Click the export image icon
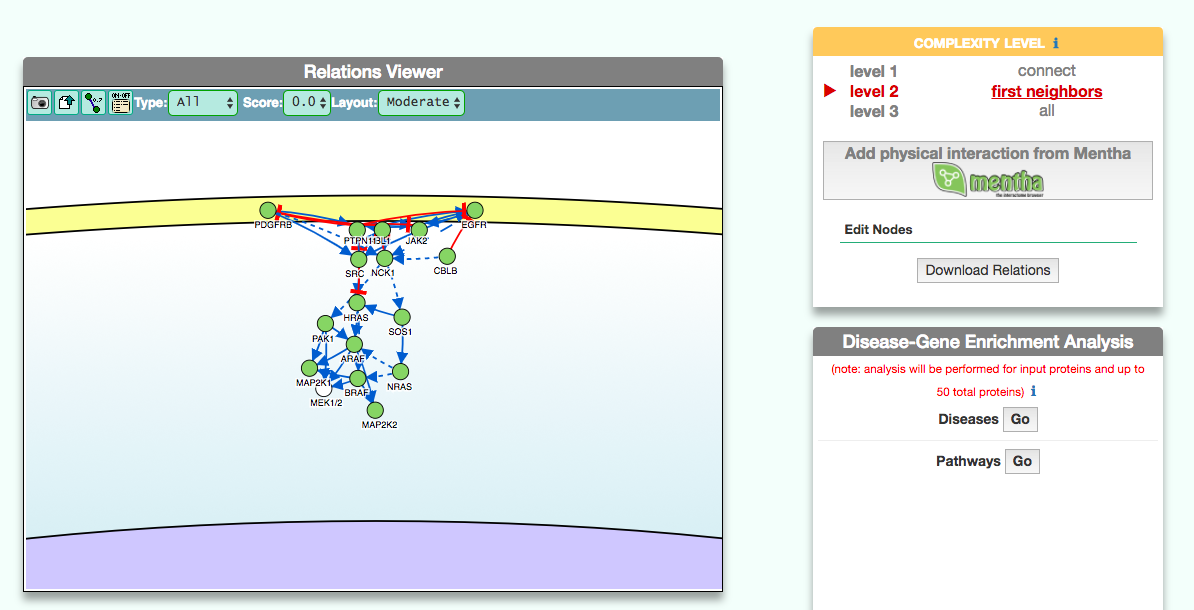This screenshot has height=610, width=1194. tap(66, 102)
